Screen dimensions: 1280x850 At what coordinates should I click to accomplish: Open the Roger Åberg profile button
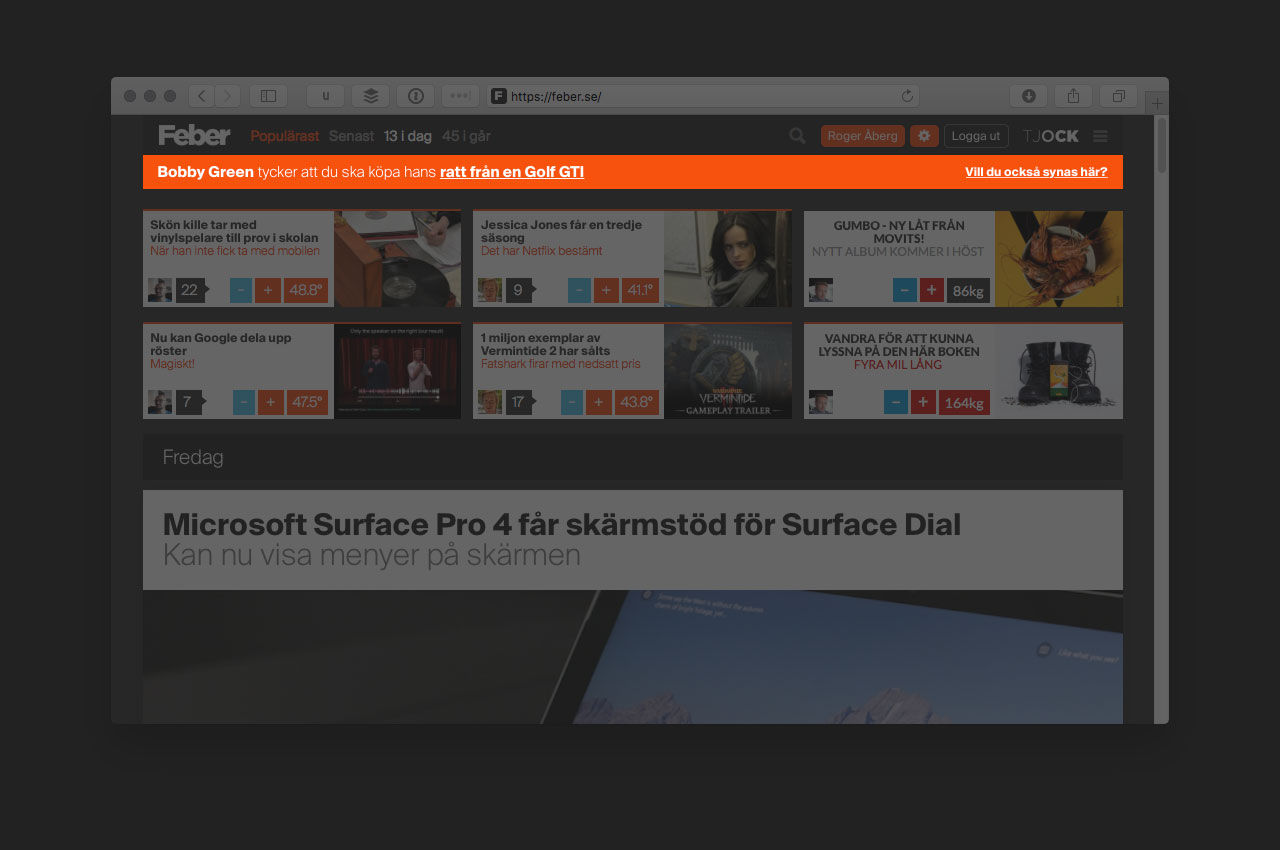[863, 136]
